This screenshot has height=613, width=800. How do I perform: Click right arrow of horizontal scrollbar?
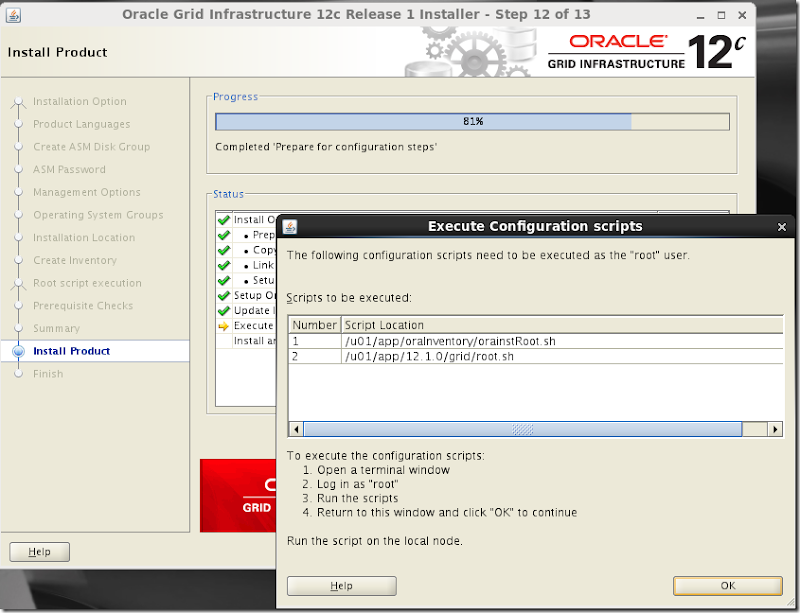tap(776, 429)
